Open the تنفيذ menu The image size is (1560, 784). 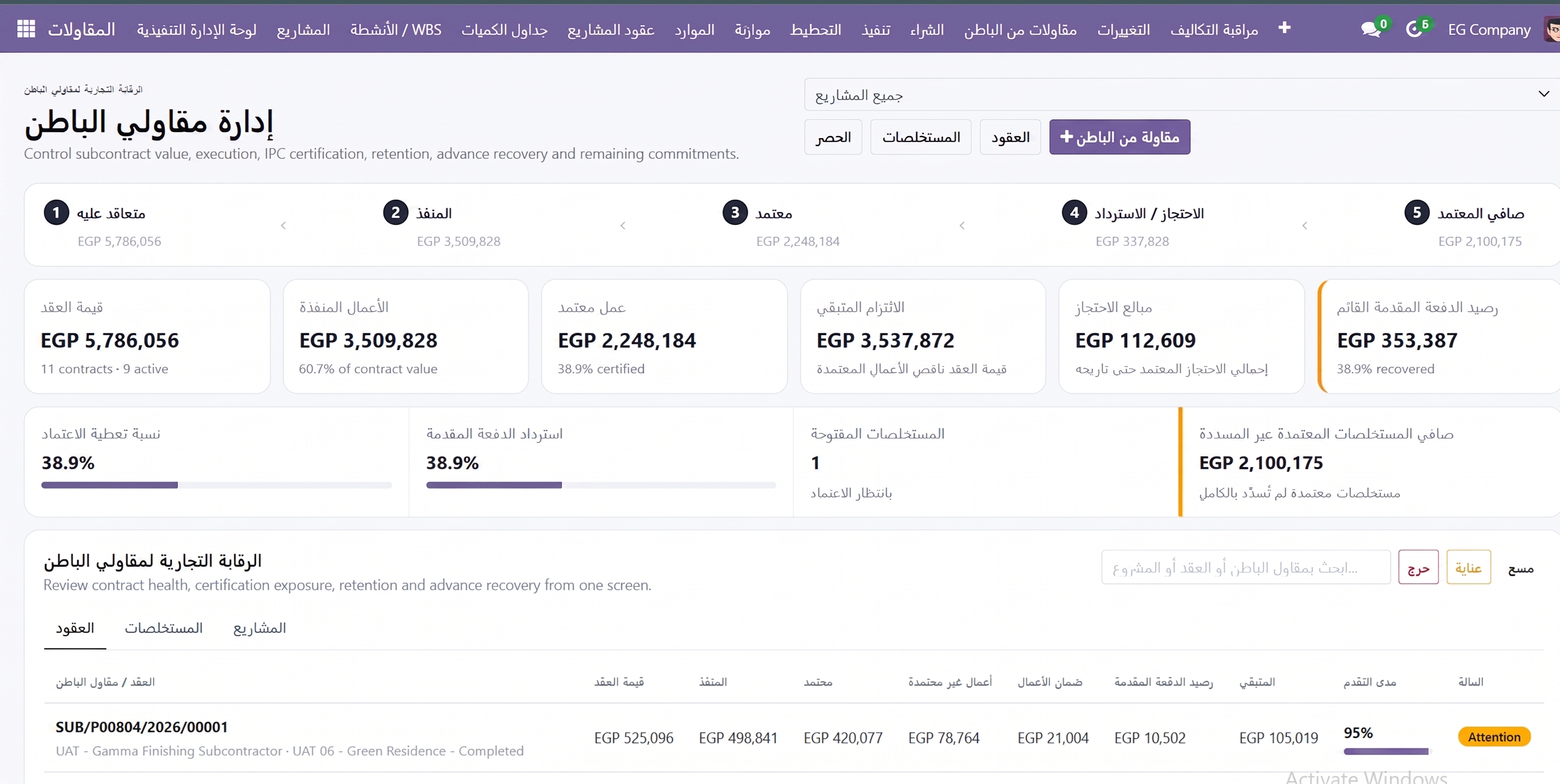[876, 29]
